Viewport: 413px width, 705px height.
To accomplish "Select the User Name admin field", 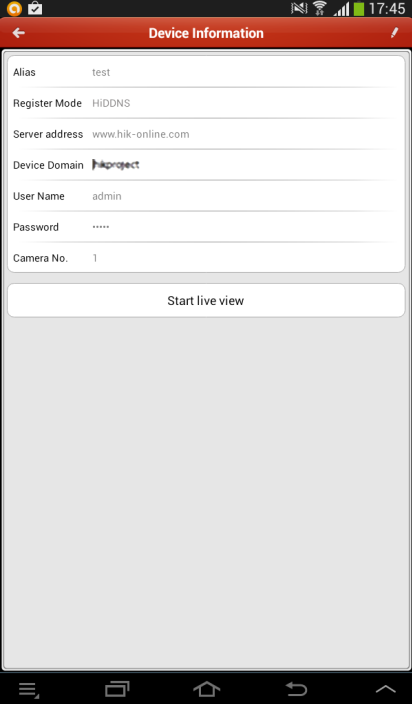I will 206,196.
